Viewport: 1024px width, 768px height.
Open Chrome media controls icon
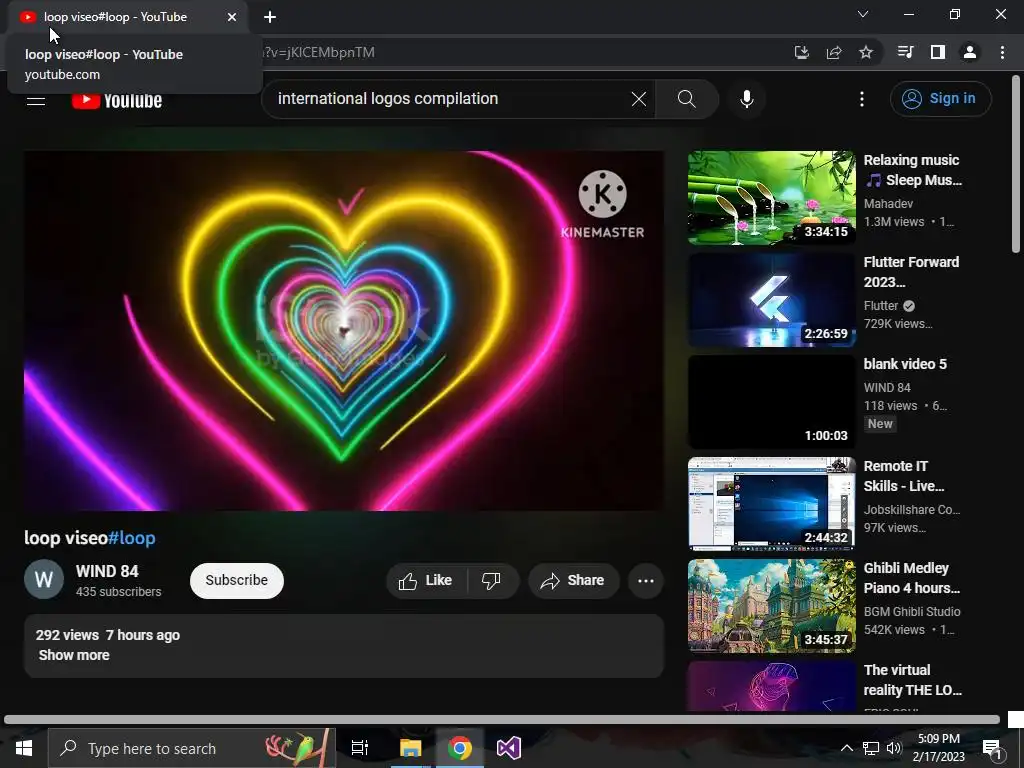pyautogui.click(x=905, y=52)
